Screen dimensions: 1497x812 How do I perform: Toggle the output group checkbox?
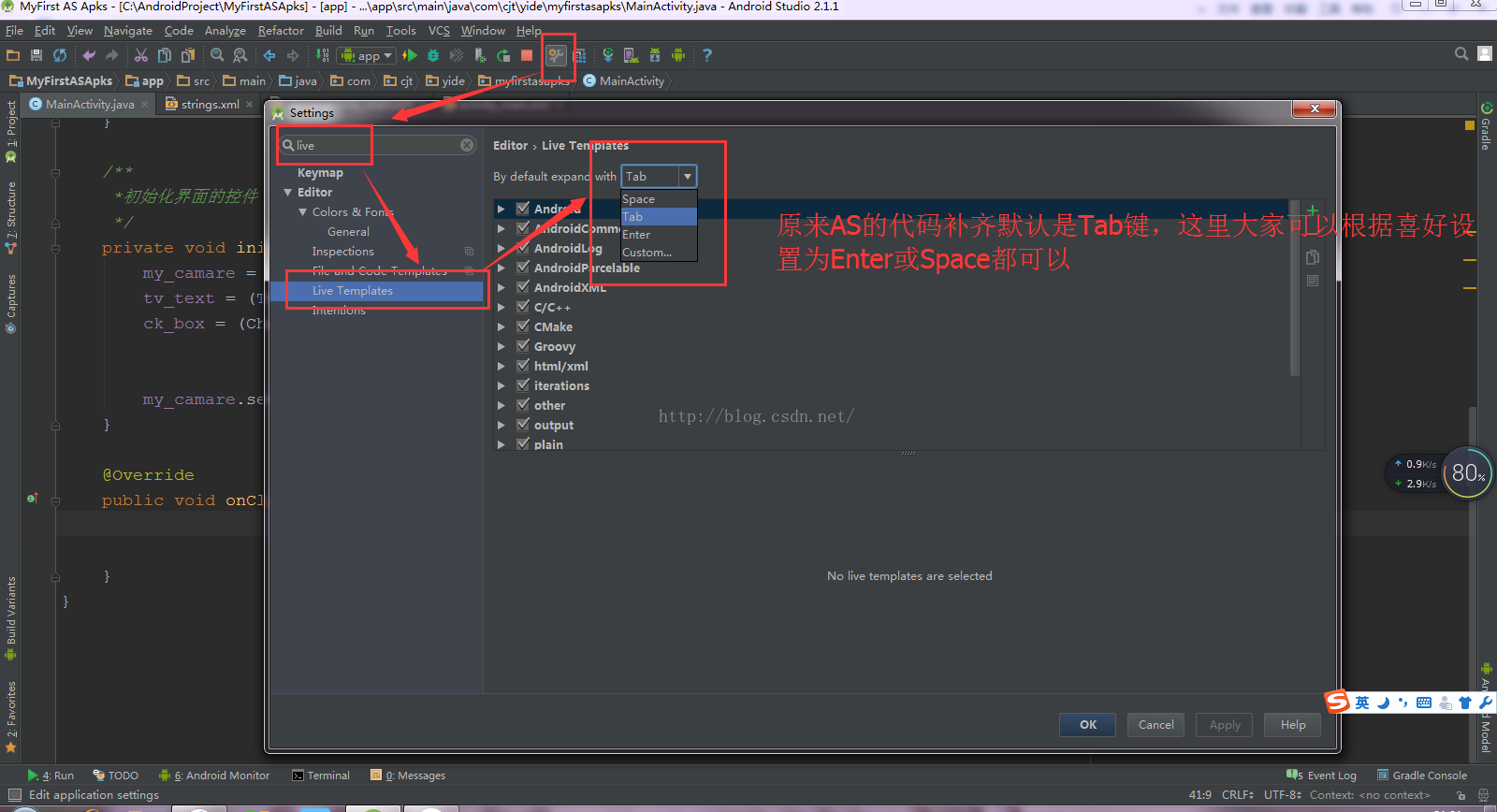coord(523,425)
